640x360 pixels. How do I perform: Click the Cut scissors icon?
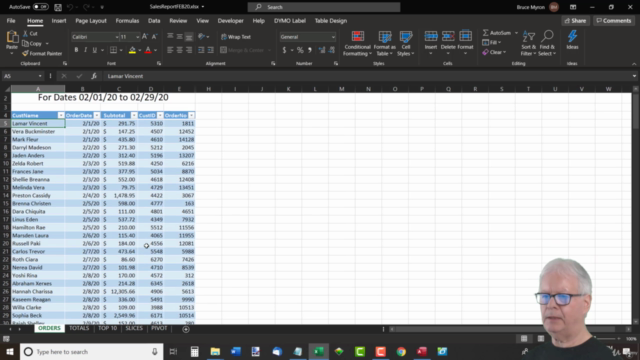[x=26, y=33]
